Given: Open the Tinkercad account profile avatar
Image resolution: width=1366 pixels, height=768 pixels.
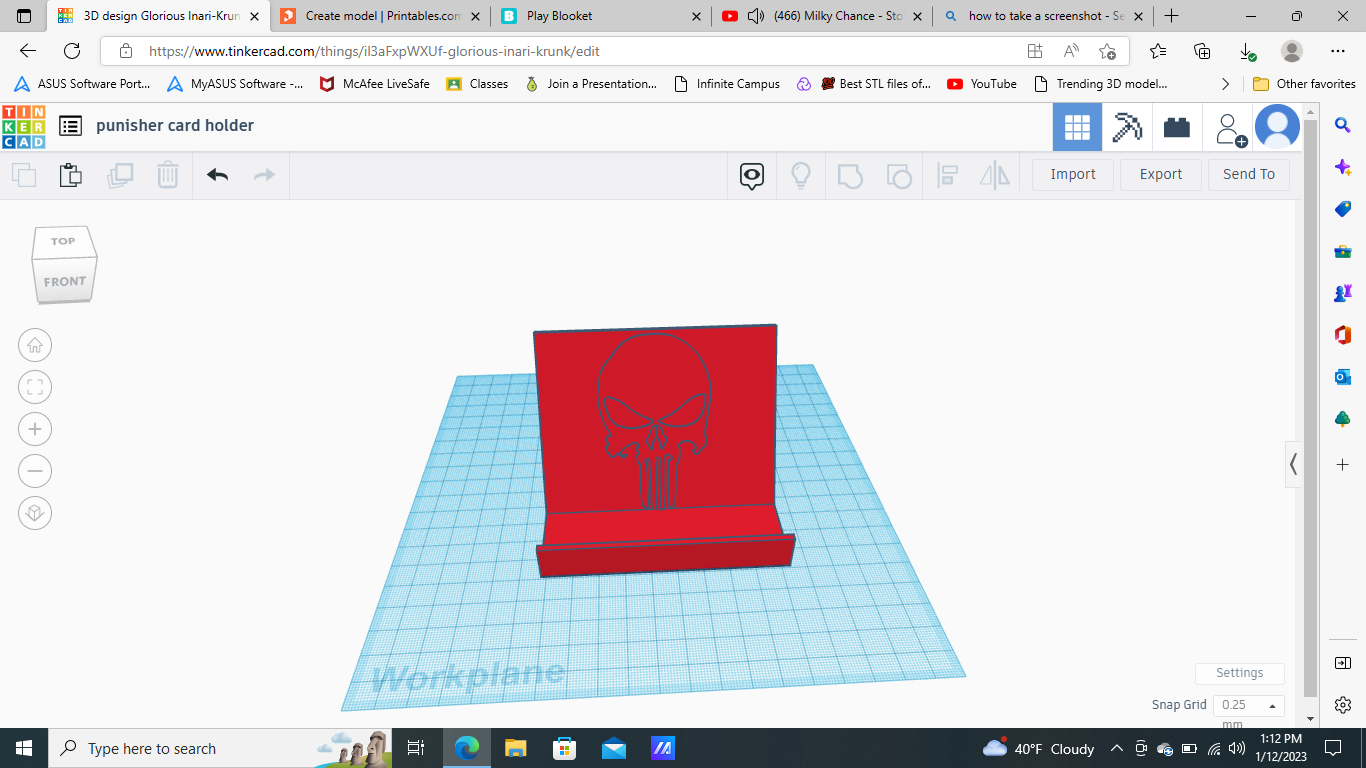Looking at the screenshot, I should pyautogui.click(x=1277, y=127).
